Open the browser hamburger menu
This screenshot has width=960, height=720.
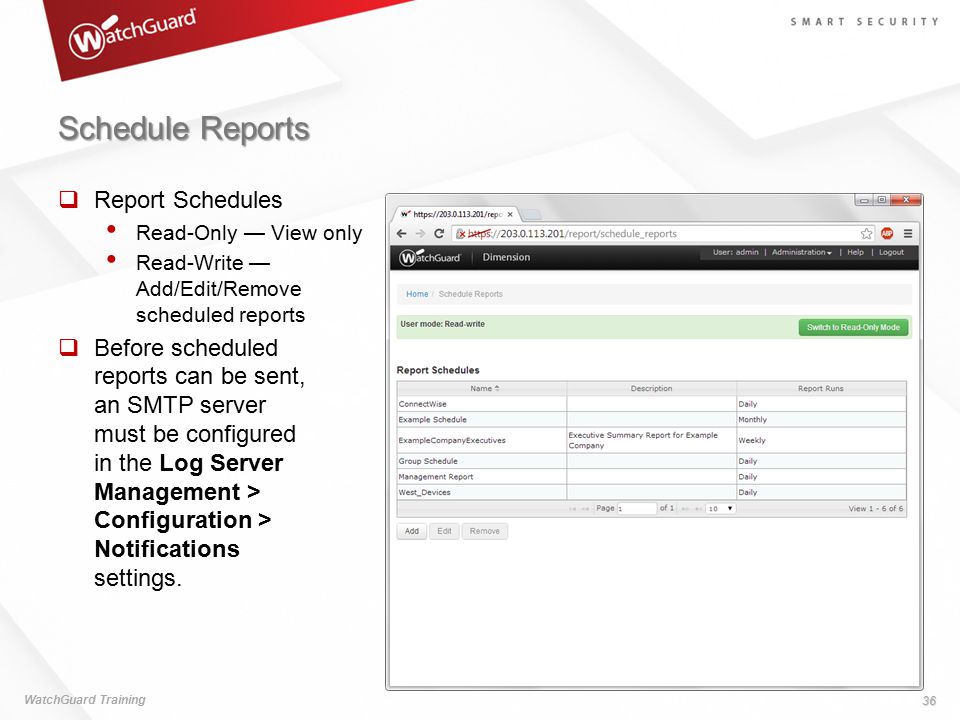[908, 233]
